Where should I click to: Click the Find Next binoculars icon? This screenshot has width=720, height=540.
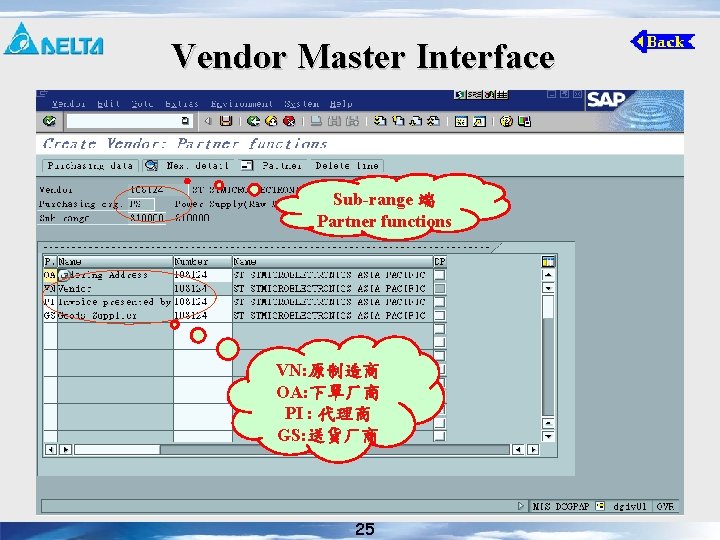click(x=352, y=121)
